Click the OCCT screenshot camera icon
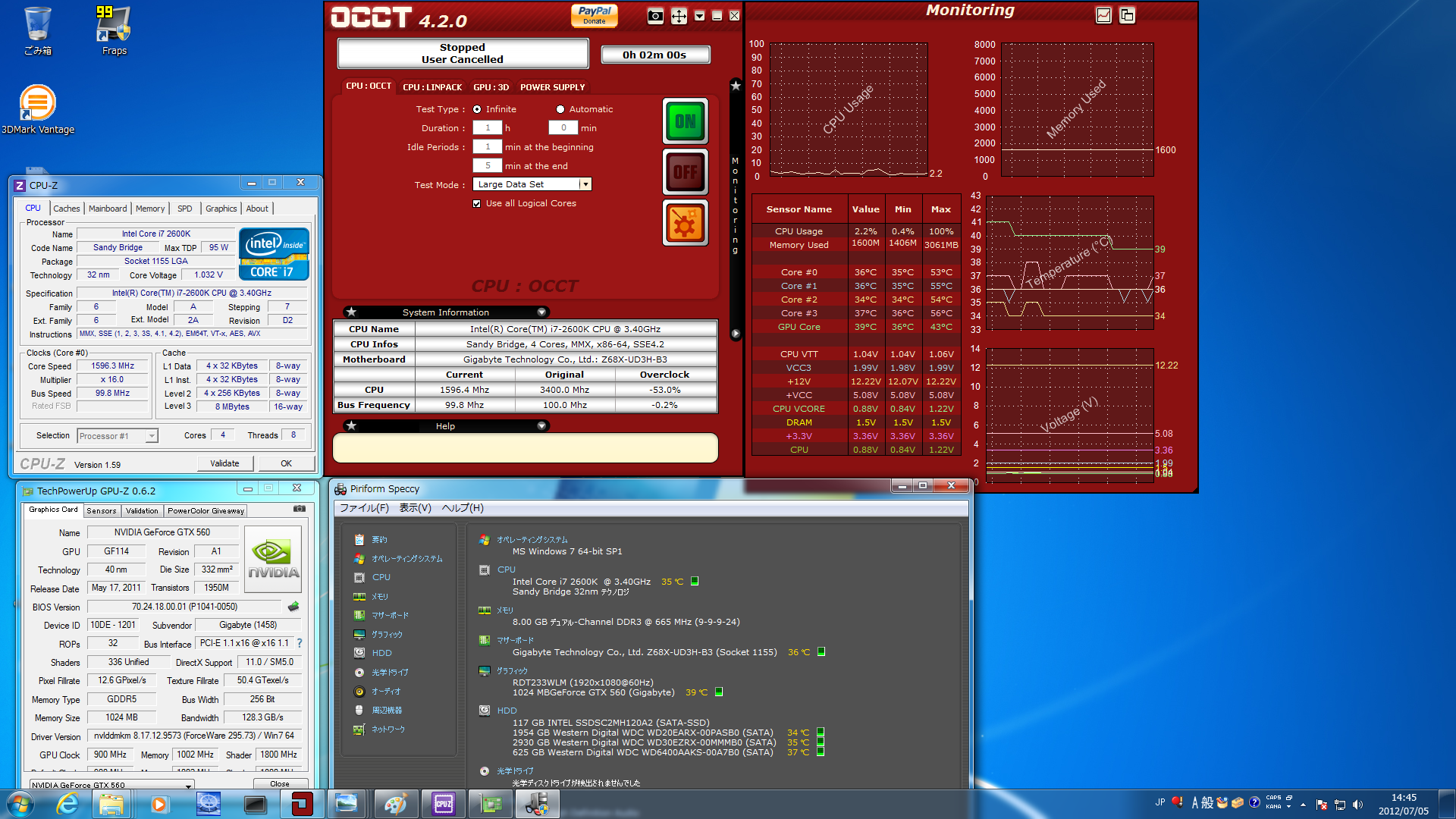 (655, 16)
